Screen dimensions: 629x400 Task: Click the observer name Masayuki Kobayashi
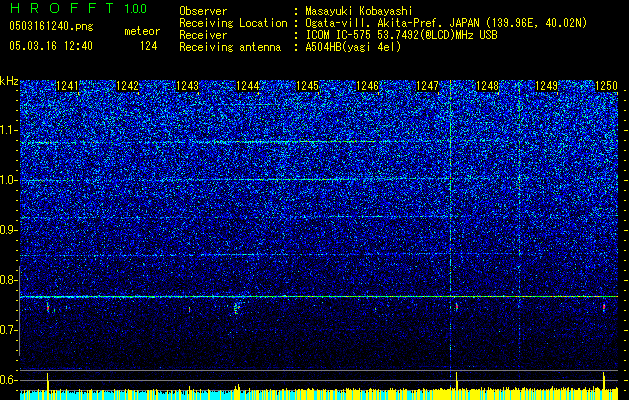[x=359, y=11]
